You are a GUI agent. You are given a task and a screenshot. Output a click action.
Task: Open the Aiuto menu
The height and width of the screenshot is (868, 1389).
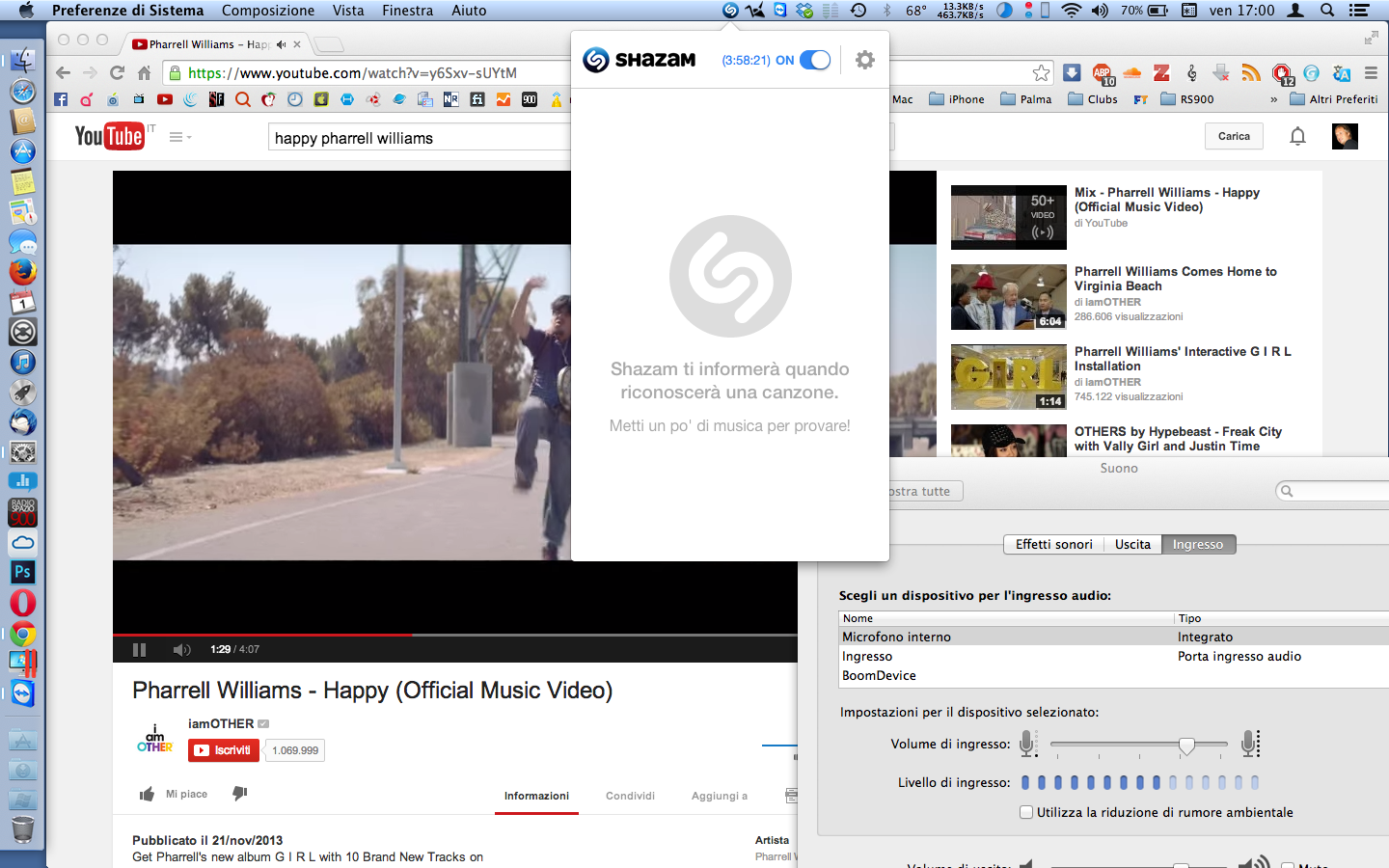coord(469,11)
